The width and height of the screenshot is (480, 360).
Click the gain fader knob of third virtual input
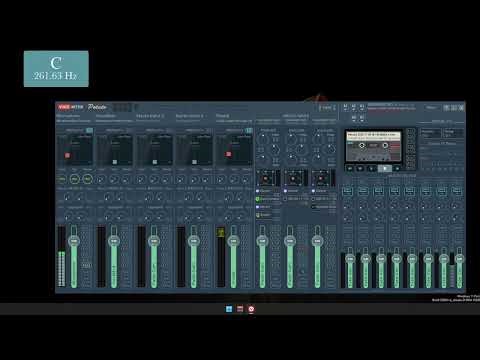317,241
